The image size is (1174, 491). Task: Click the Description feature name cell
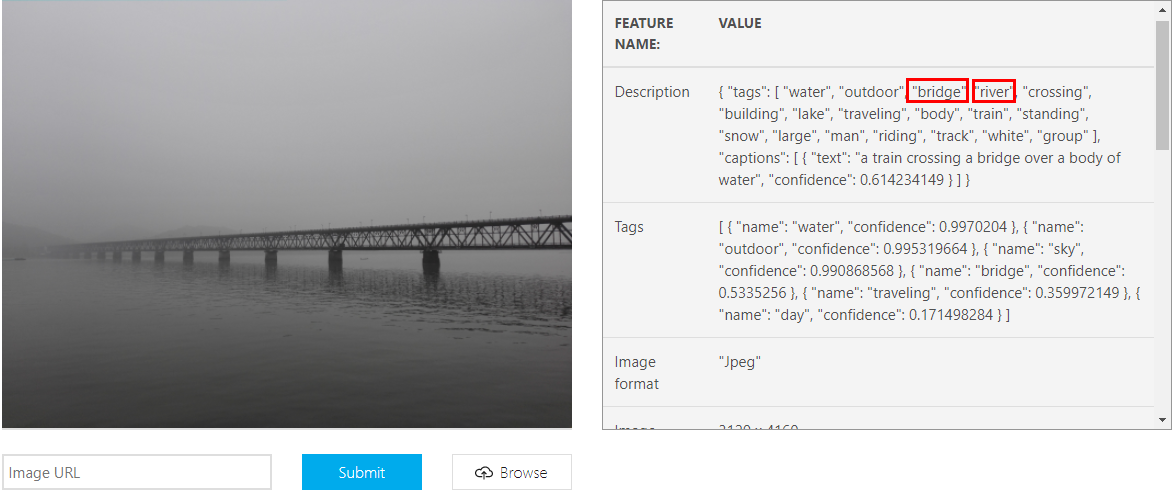point(652,92)
